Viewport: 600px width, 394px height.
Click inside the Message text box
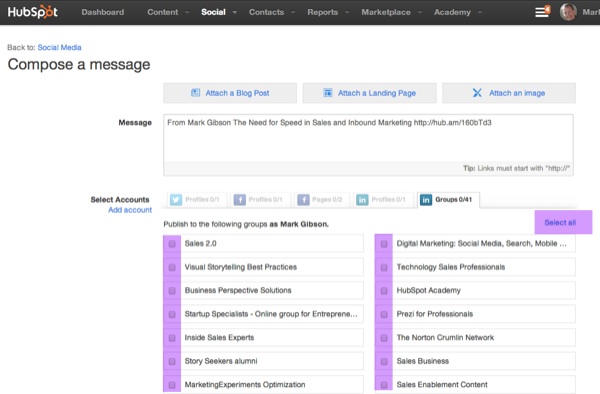point(368,138)
